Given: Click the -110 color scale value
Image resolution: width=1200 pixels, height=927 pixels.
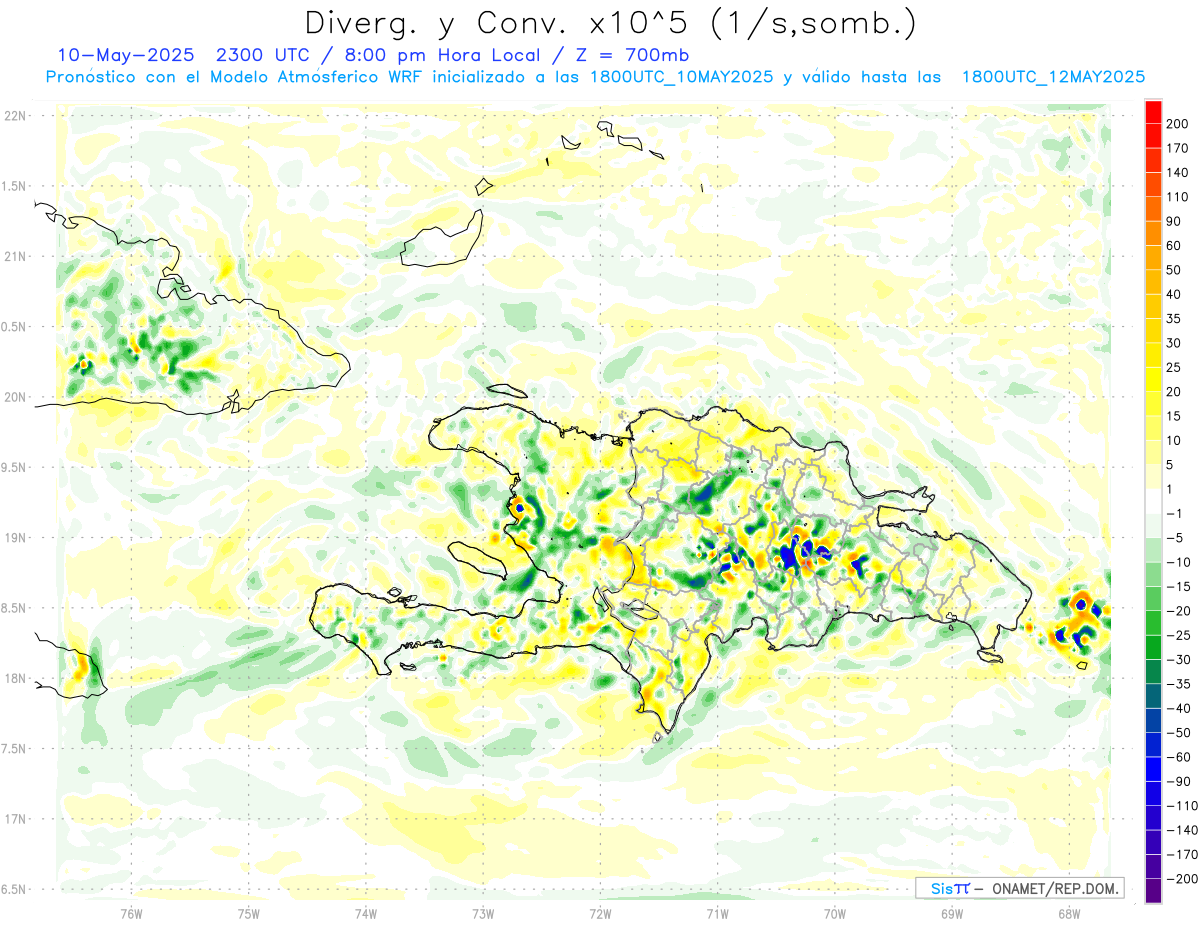Looking at the screenshot, I should (1181, 805).
